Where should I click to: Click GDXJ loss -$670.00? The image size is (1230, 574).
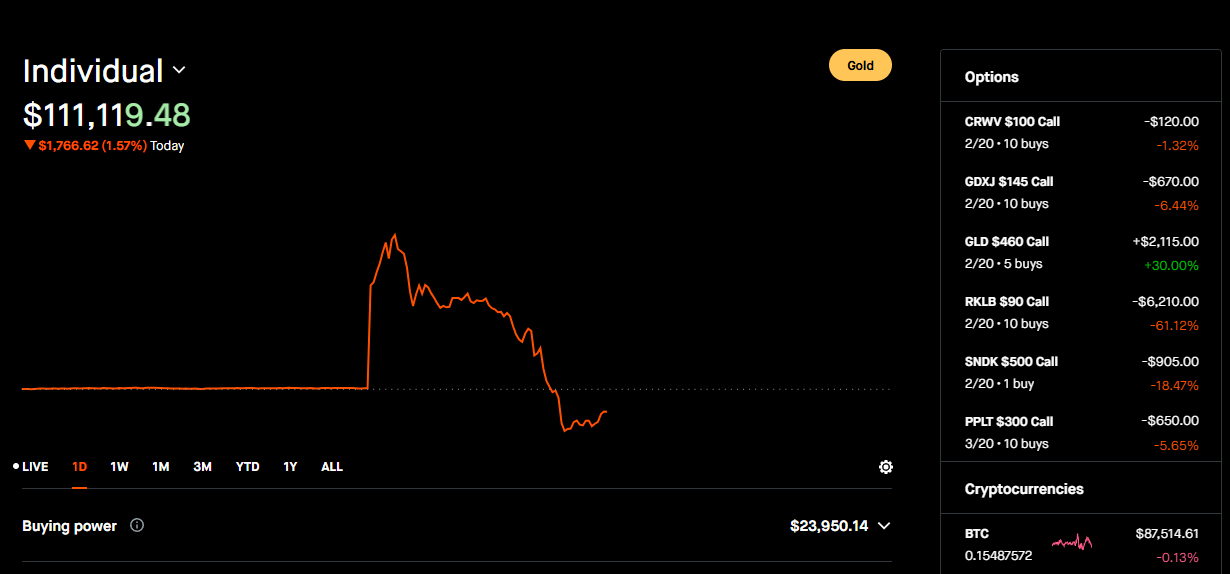1172,182
